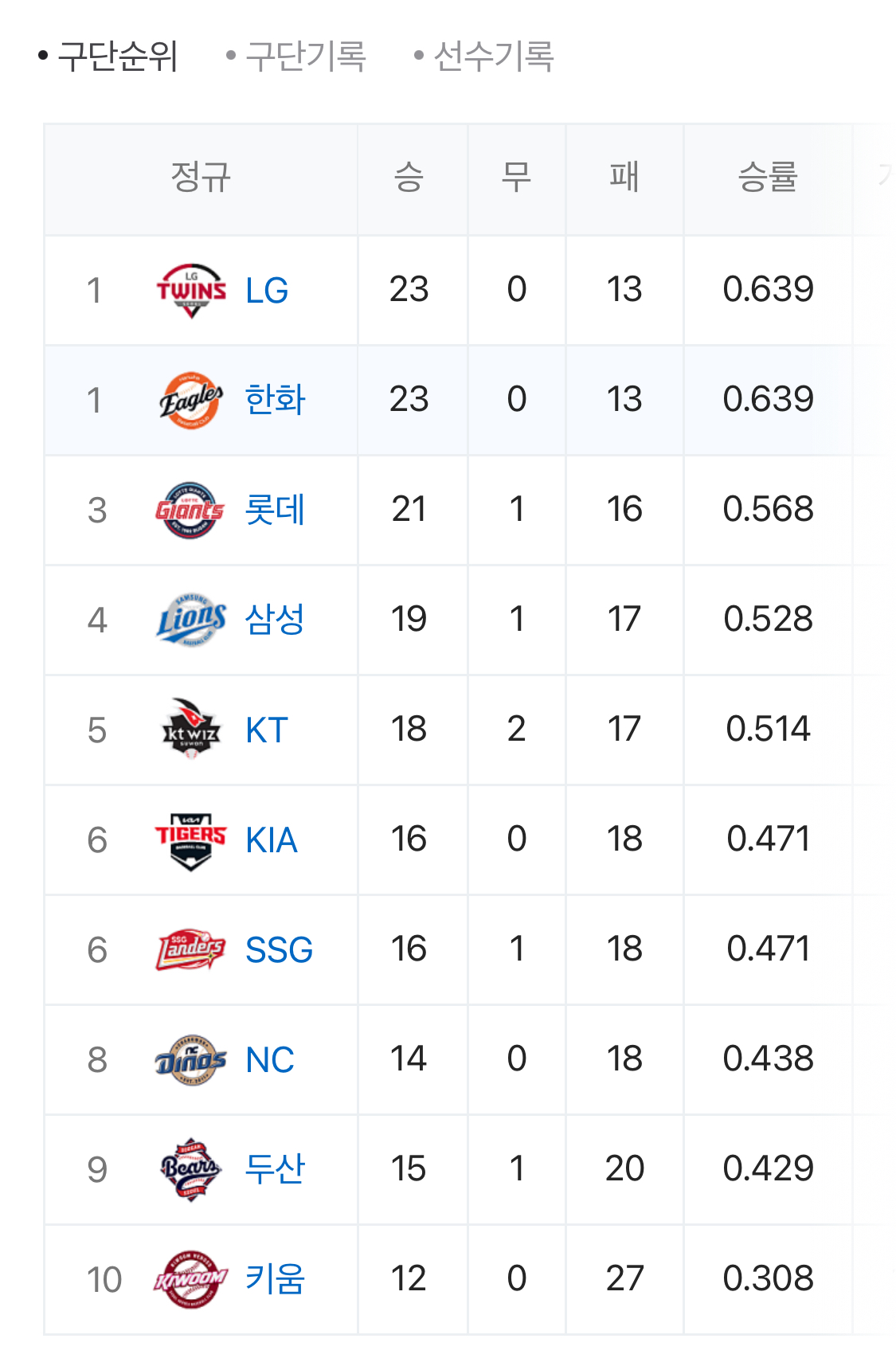Click the KIA Tigers team logo
Image resolution: width=896 pixels, height=1362 pixels.
[x=191, y=840]
